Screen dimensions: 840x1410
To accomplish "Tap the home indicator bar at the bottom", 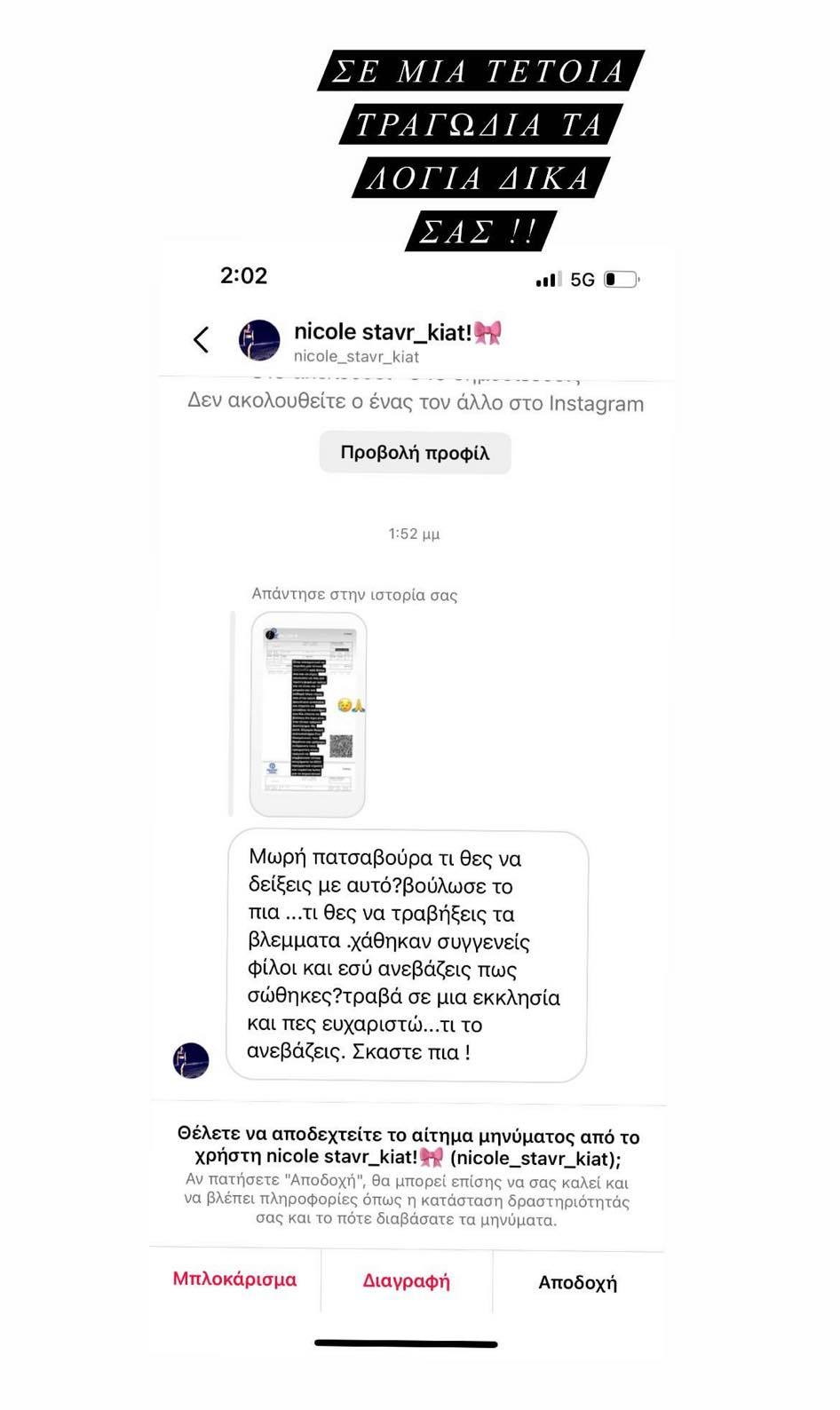I will coord(406,1343).
